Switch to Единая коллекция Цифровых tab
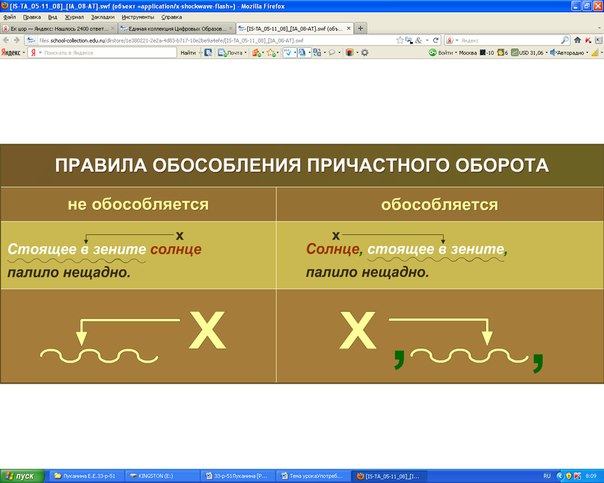Image resolution: width=604 pixels, height=483 pixels. (176, 29)
